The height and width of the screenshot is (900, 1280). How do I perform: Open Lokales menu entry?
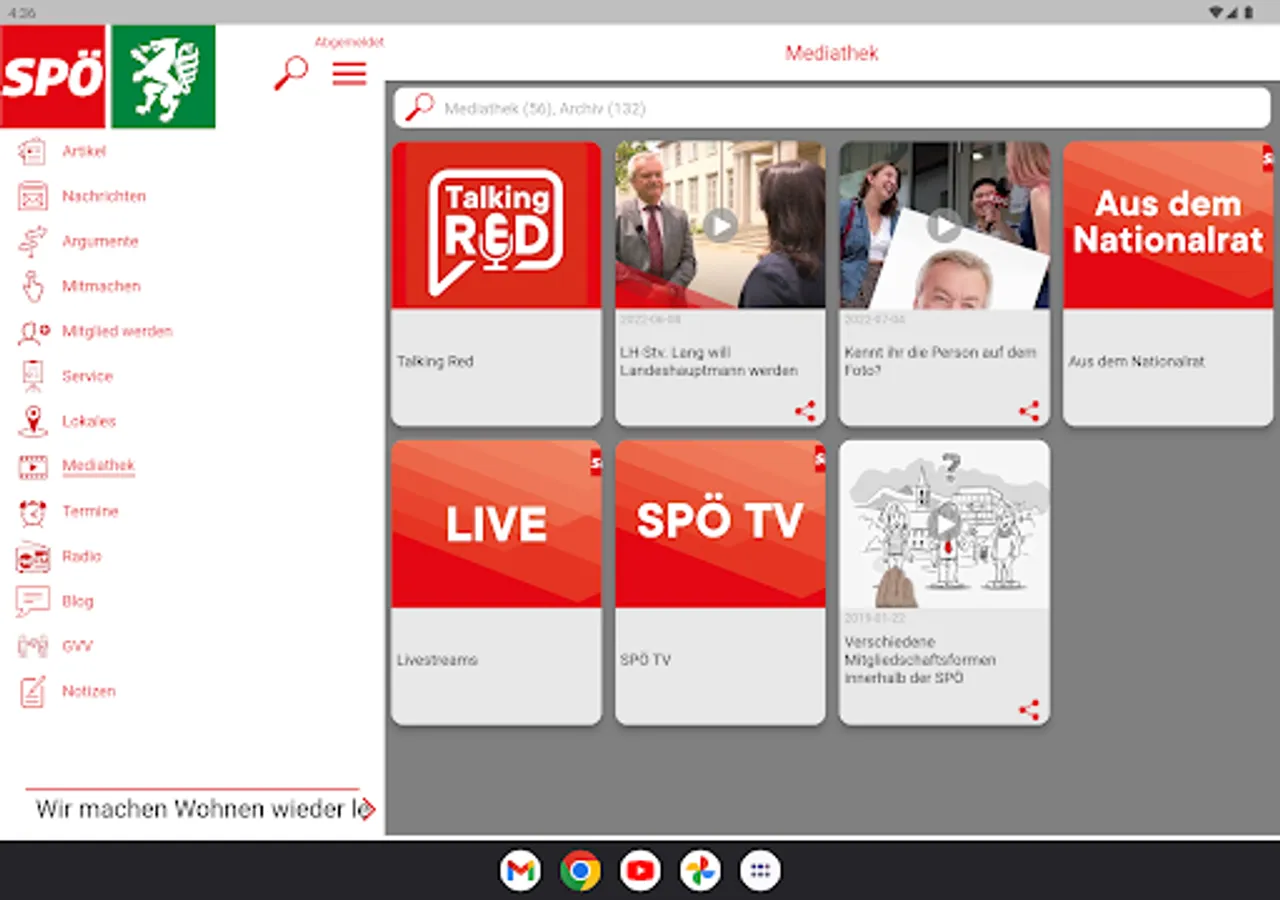point(89,421)
